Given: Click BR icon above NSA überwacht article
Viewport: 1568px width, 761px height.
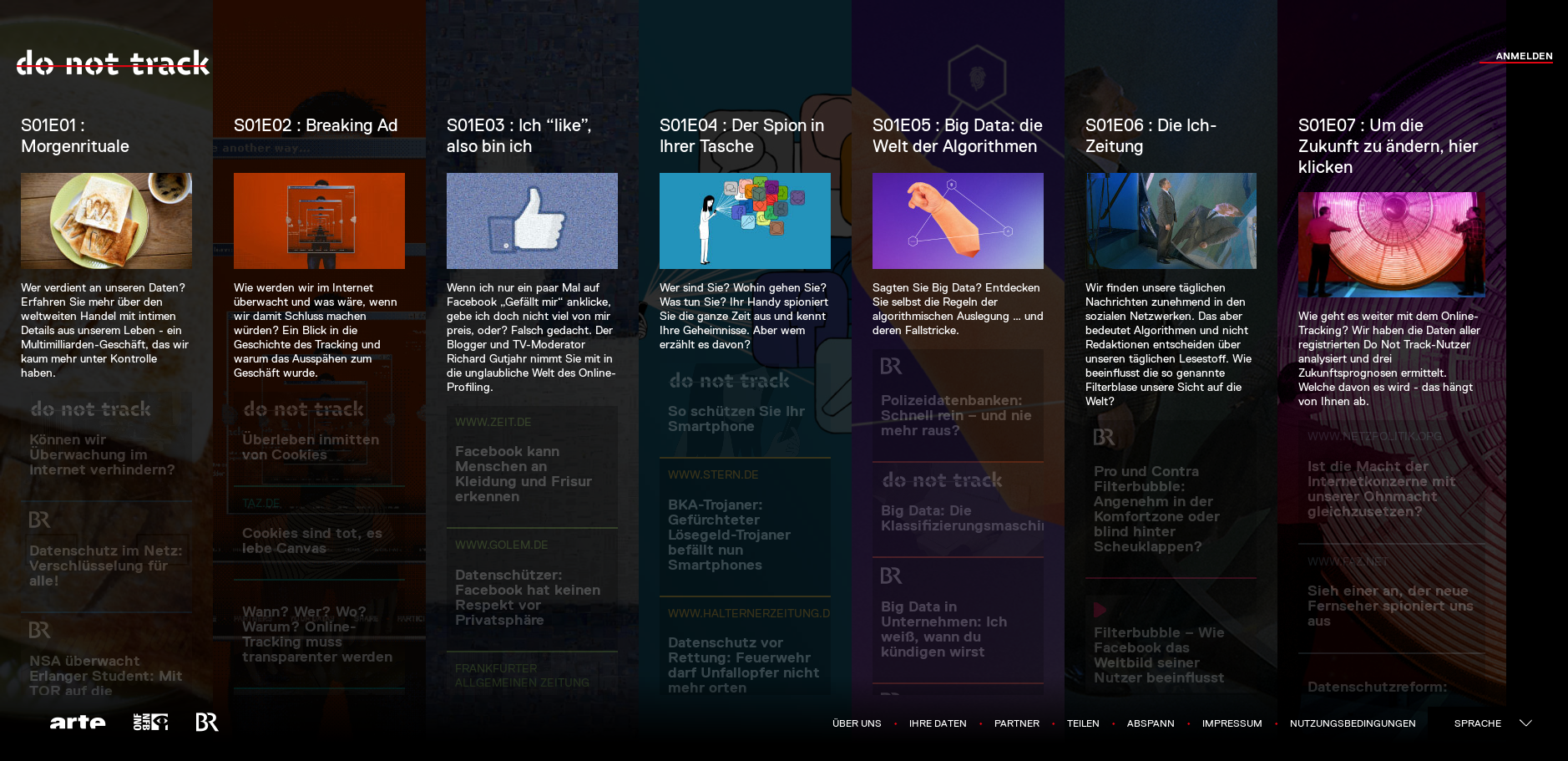Looking at the screenshot, I should tap(39, 630).
